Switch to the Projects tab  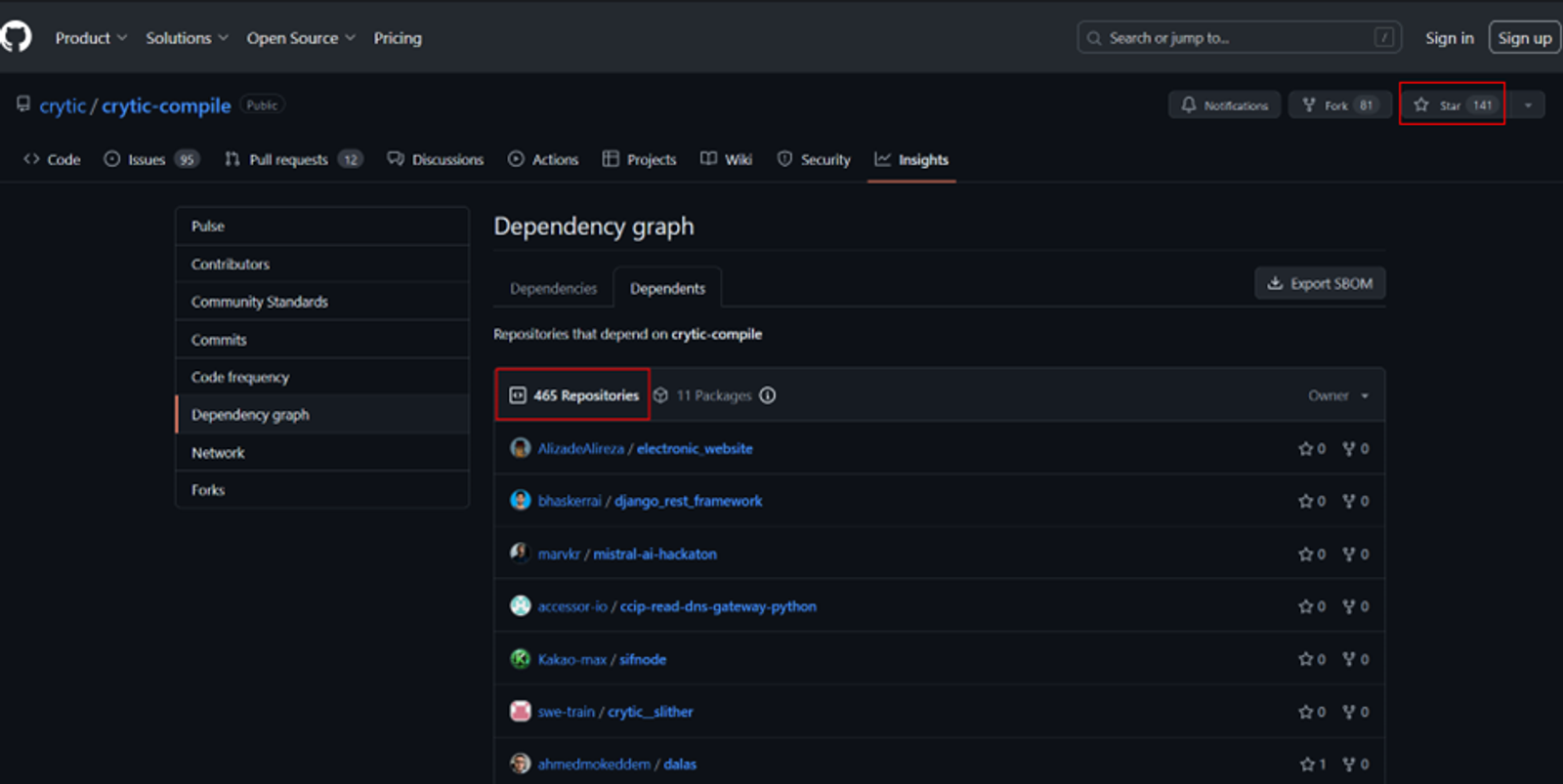pos(640,159)
